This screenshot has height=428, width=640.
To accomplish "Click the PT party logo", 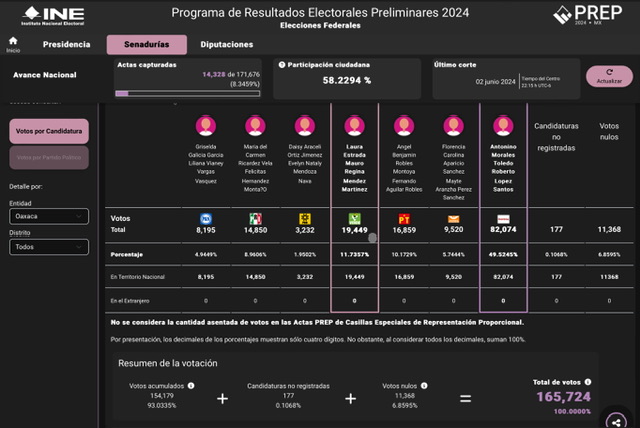I will coord(405,218).
